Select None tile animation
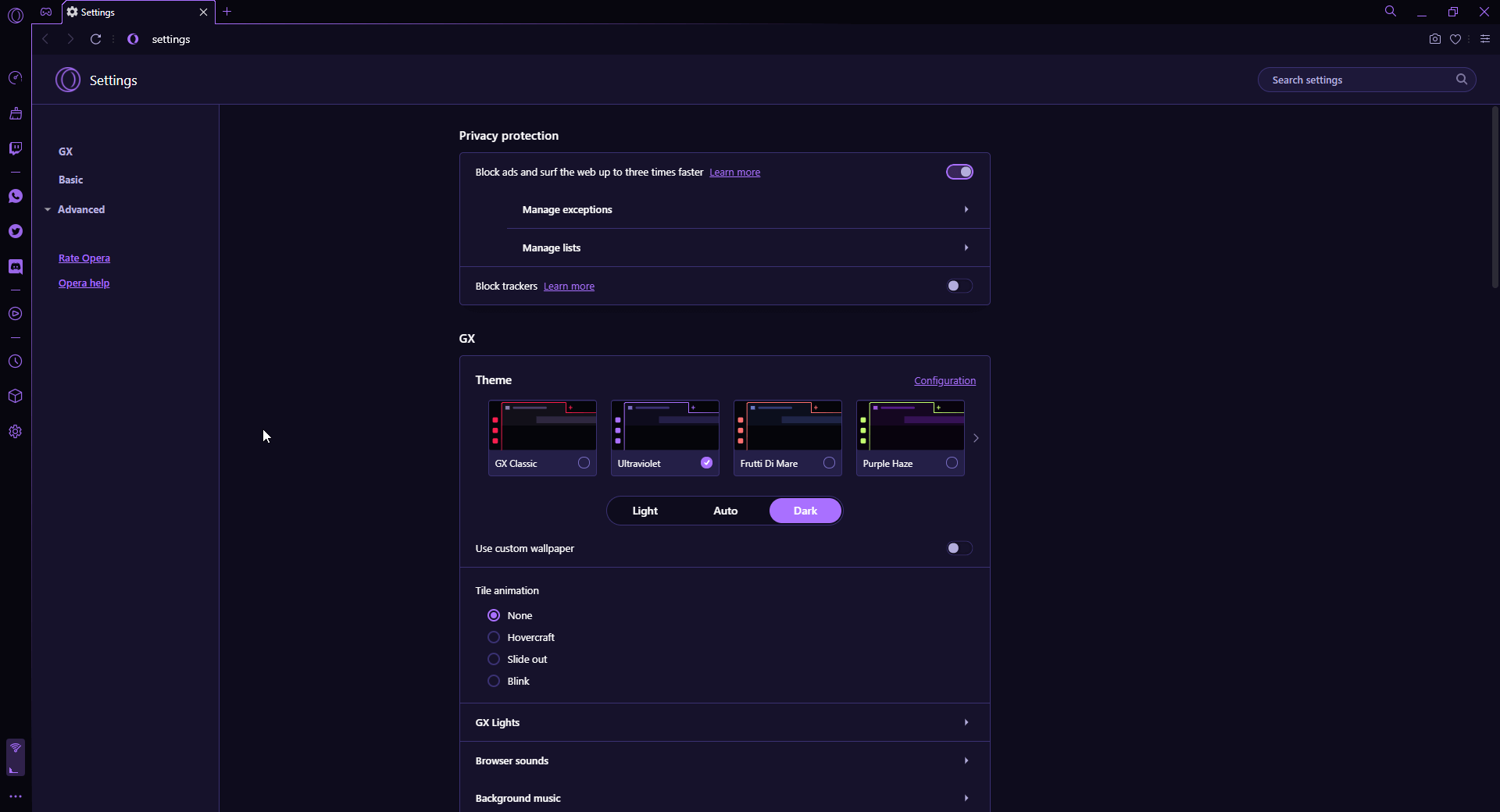The height and width of the screenshot is (812, 1500). [x=494, y=615]
